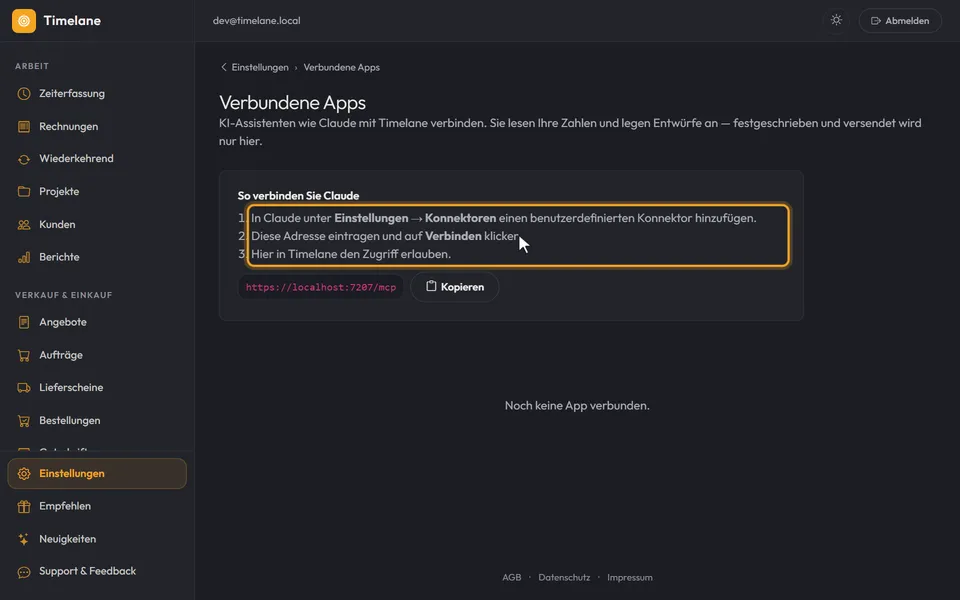Select the Rechnungen invoice icon
This screenshot has height=600, width=960.
pyautogui.click(x=24, y=127)
